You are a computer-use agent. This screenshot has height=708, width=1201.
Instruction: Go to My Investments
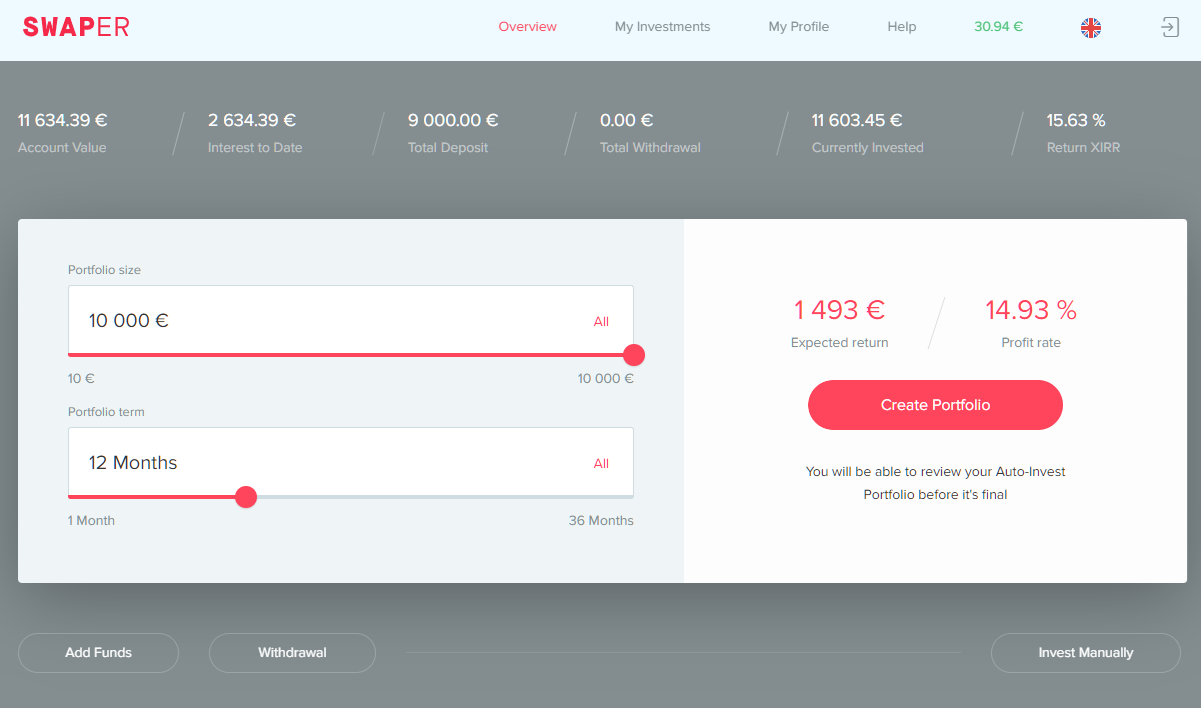coord(662,27)
